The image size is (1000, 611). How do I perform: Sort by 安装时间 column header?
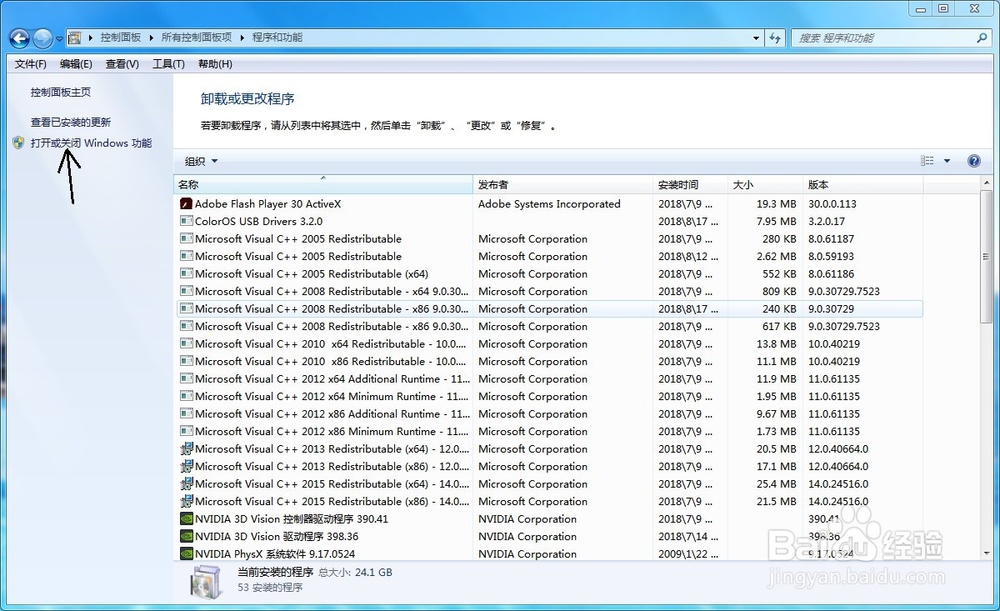pyautogui.click(x=690, y=185)
